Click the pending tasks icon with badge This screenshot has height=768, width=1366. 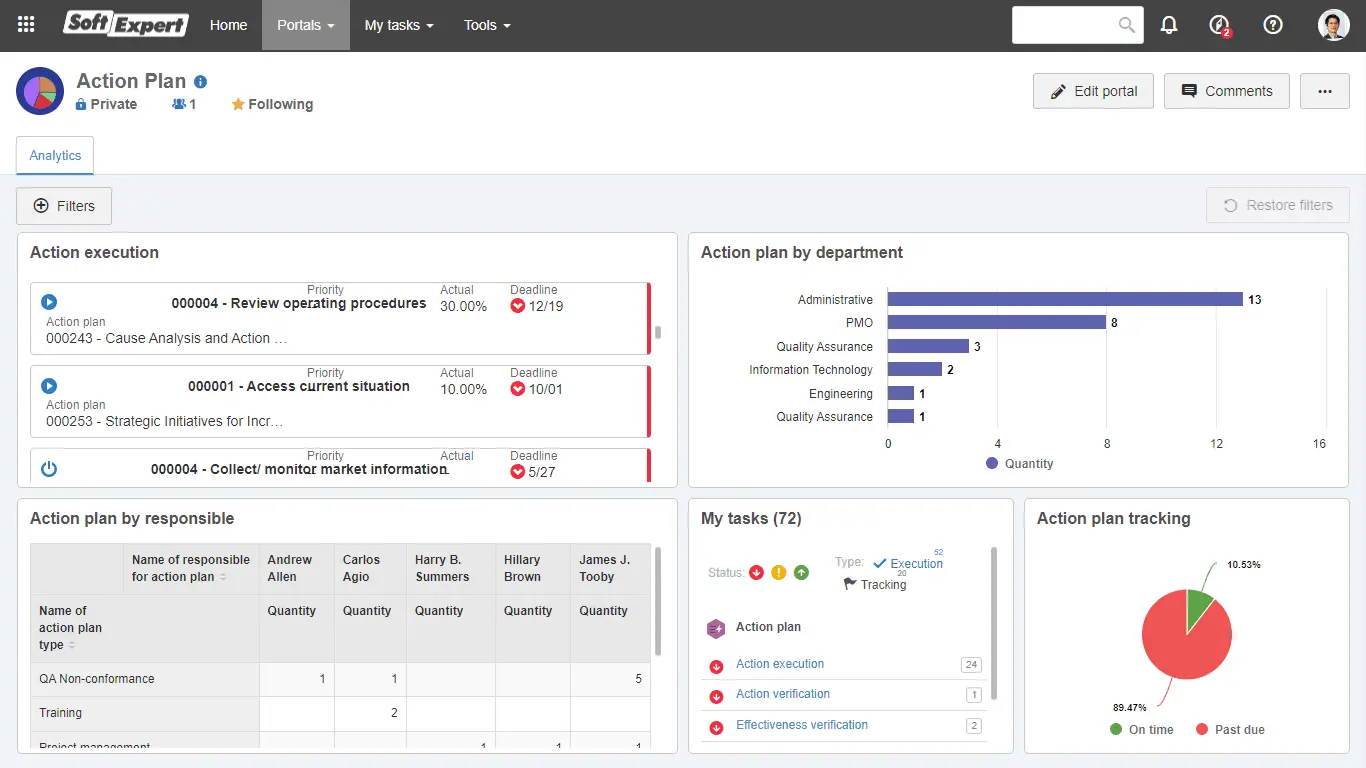[x=1219, y=25]
